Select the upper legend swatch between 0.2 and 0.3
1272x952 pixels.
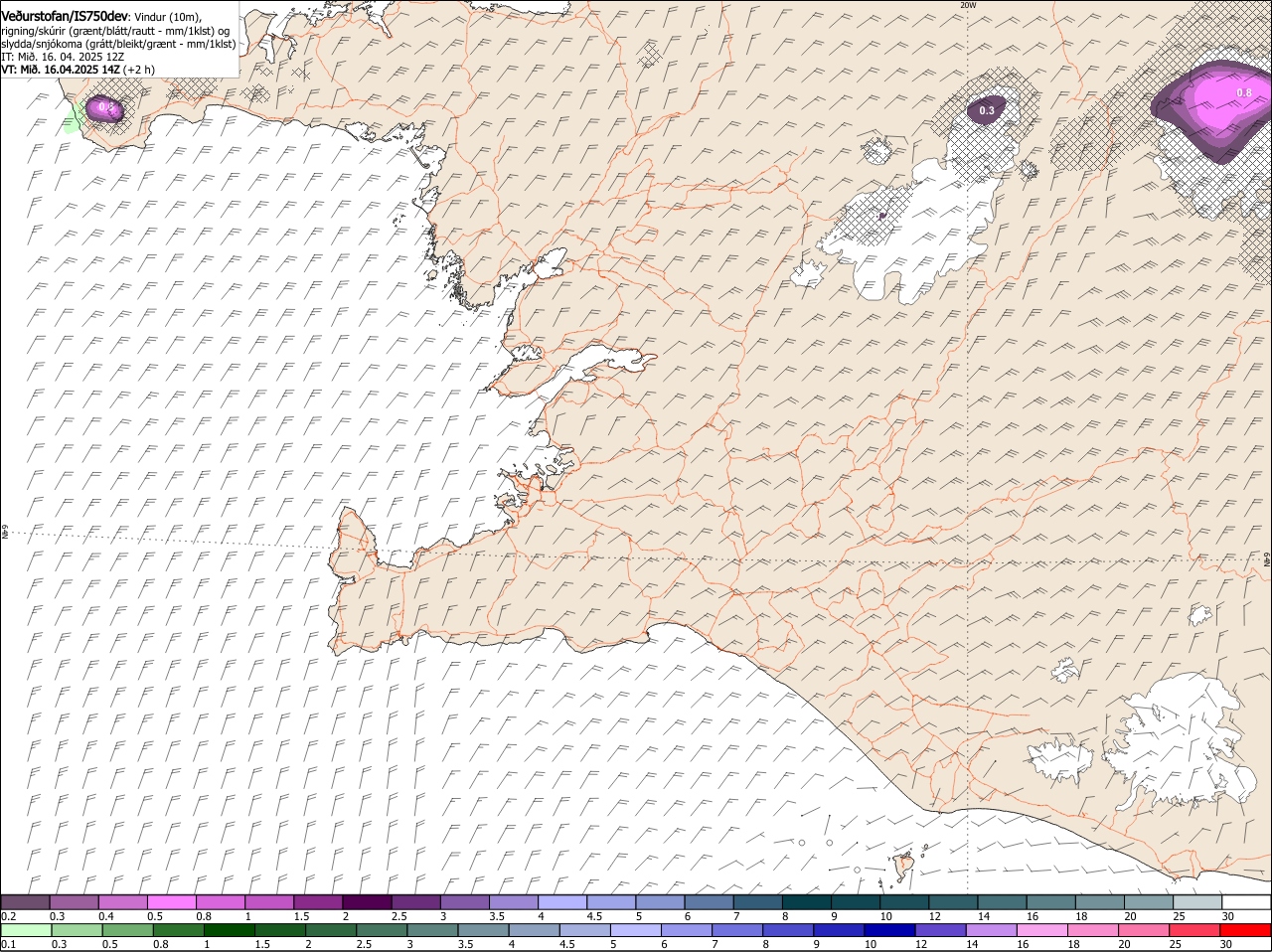(x=26, y=901)
